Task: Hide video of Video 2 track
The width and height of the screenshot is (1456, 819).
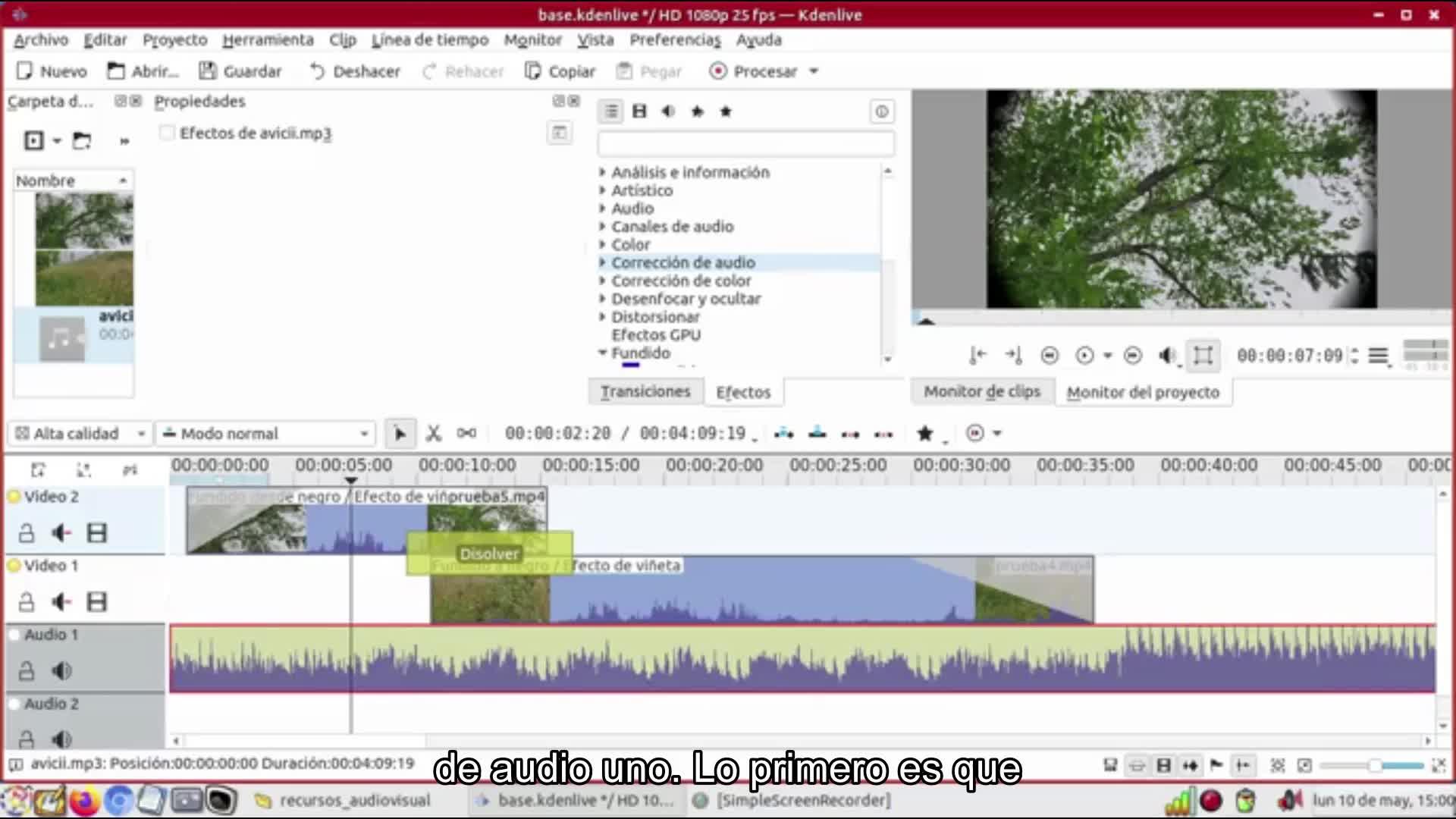Action: [97, 533]
